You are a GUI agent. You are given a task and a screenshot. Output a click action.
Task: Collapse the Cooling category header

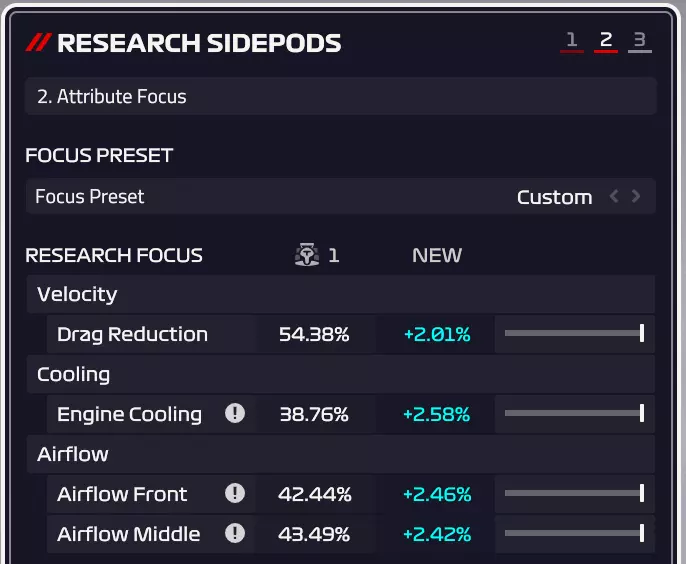[x=340, y=374]
